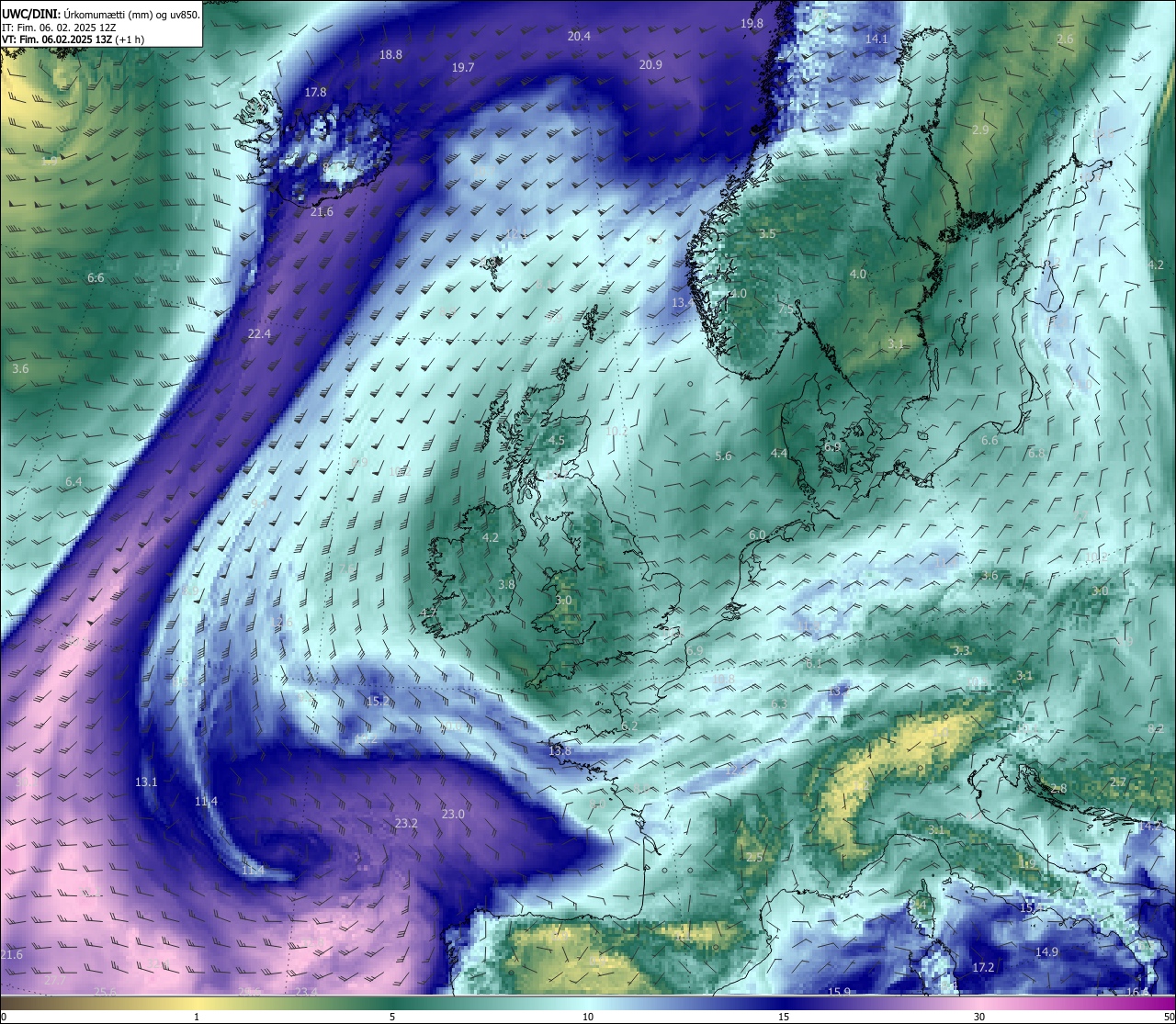Click the 6.0 value near the Netherlands
The image size is (1176, 1024).
757,535
